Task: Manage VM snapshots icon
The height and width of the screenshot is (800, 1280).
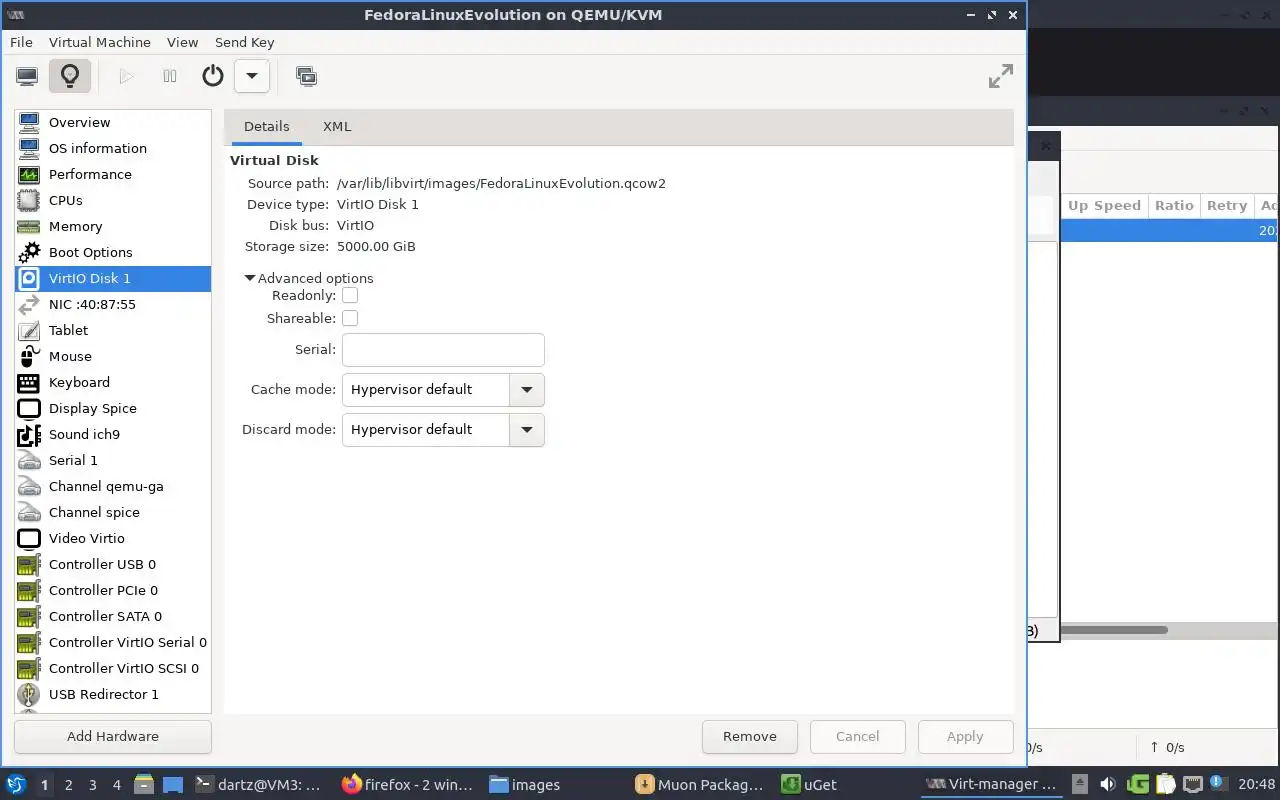Action: 306,76
